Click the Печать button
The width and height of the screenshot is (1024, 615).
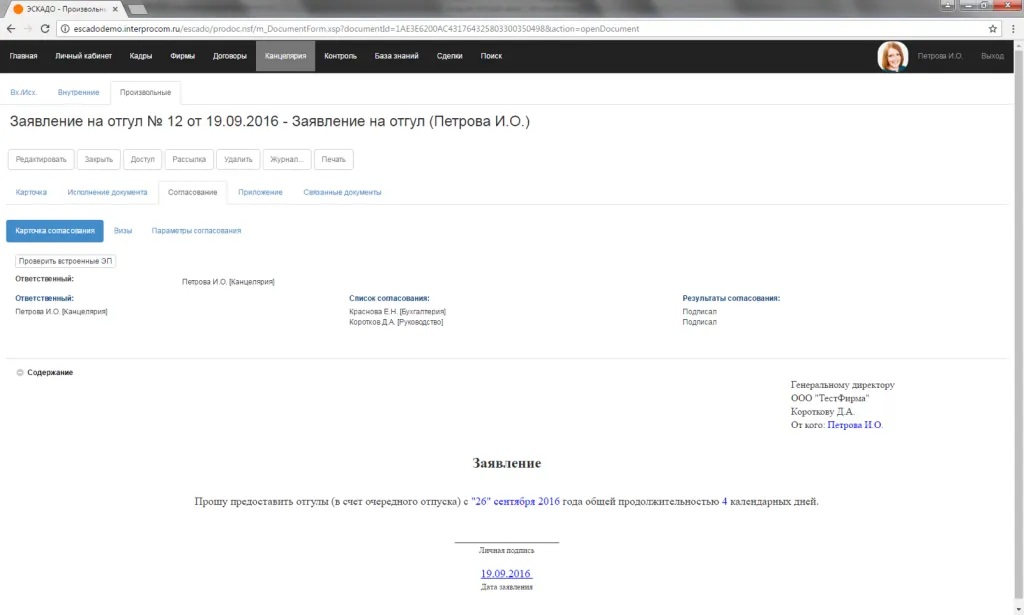tap(333, 159)
